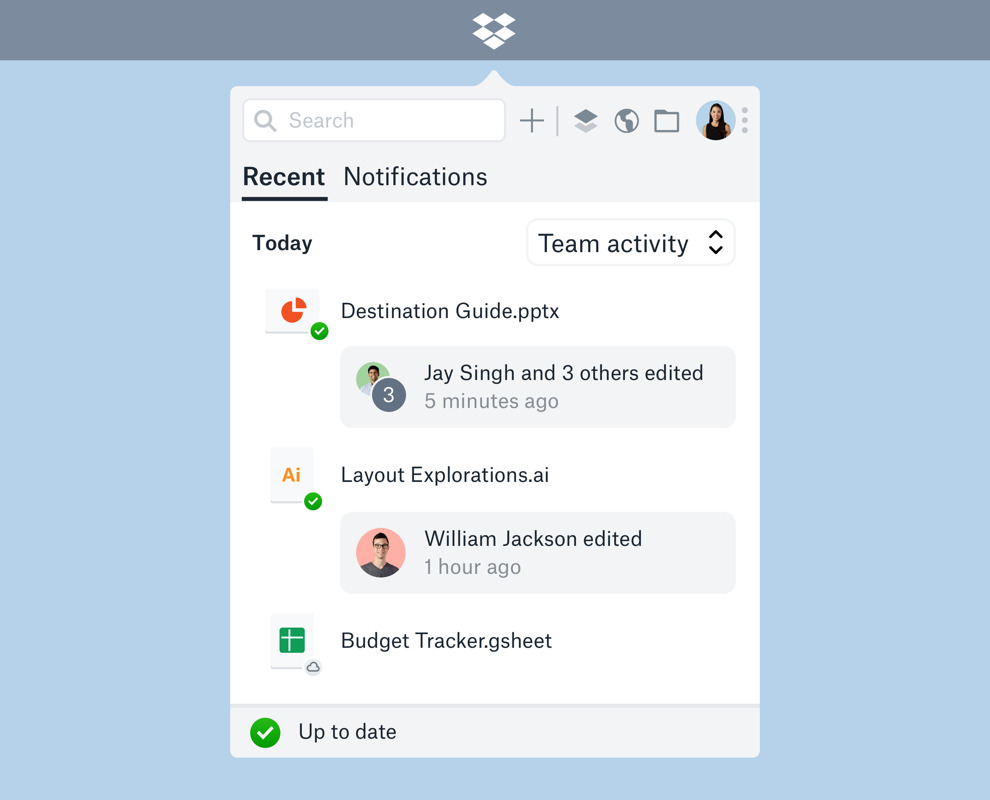Open the Paper stacked-layers icon
This screenshot has width=990, height=800.
point(586,121)
